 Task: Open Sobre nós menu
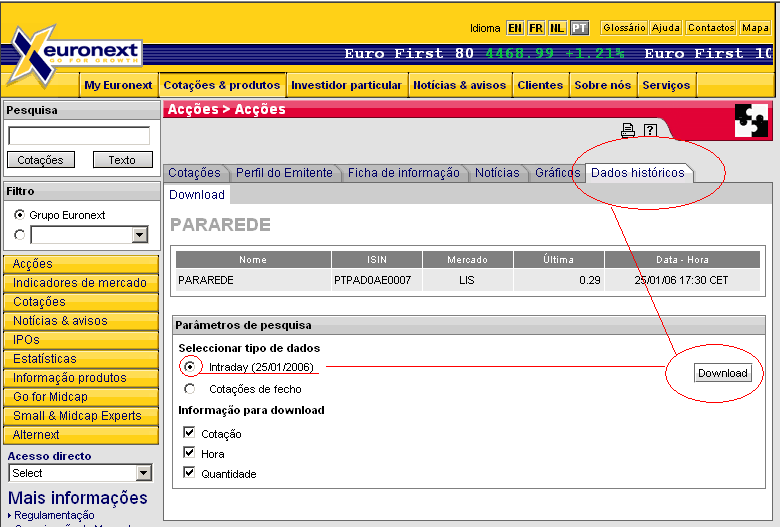(x=602, y=85)
